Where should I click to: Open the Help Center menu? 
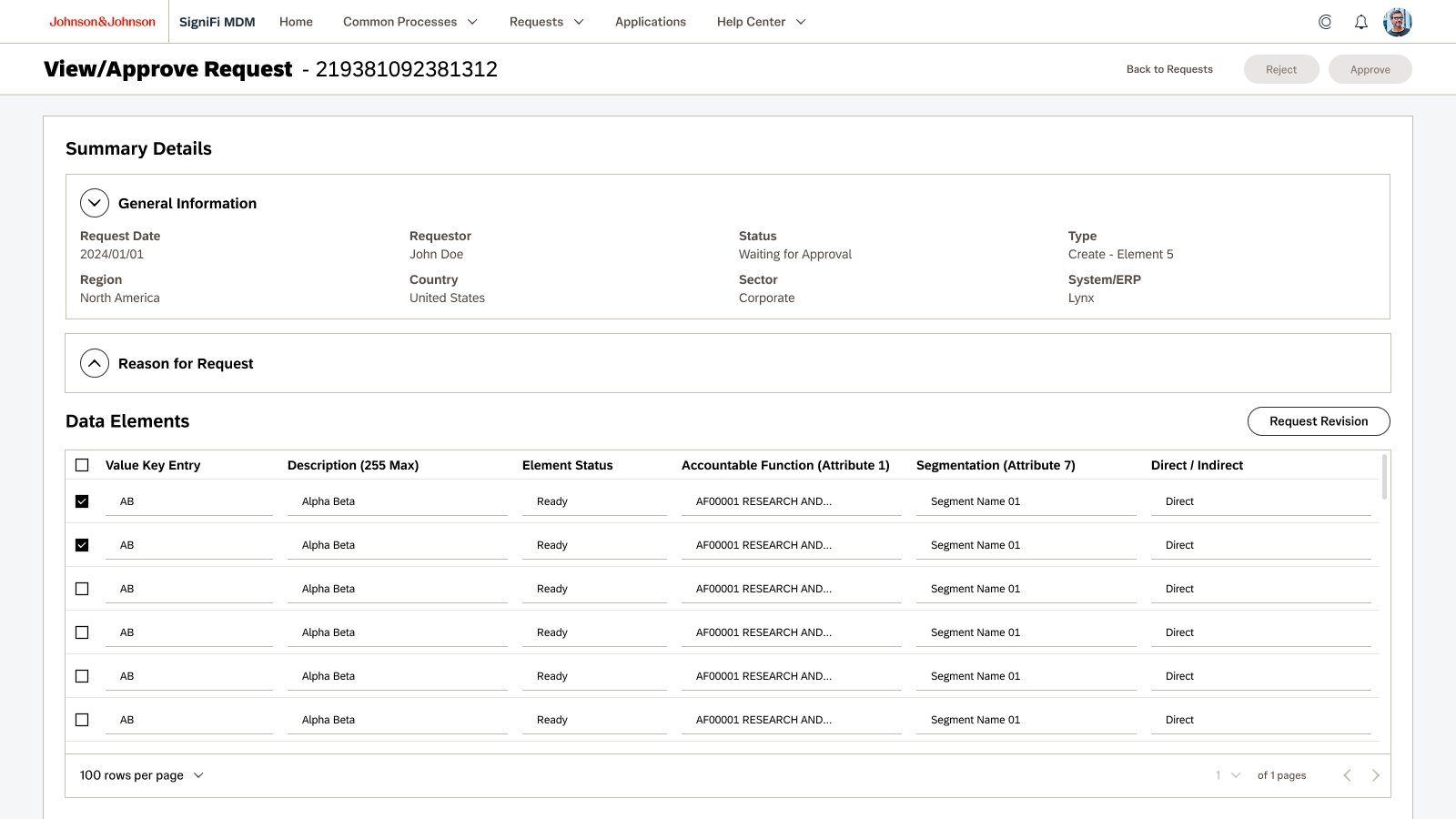[x=761, y=22]
